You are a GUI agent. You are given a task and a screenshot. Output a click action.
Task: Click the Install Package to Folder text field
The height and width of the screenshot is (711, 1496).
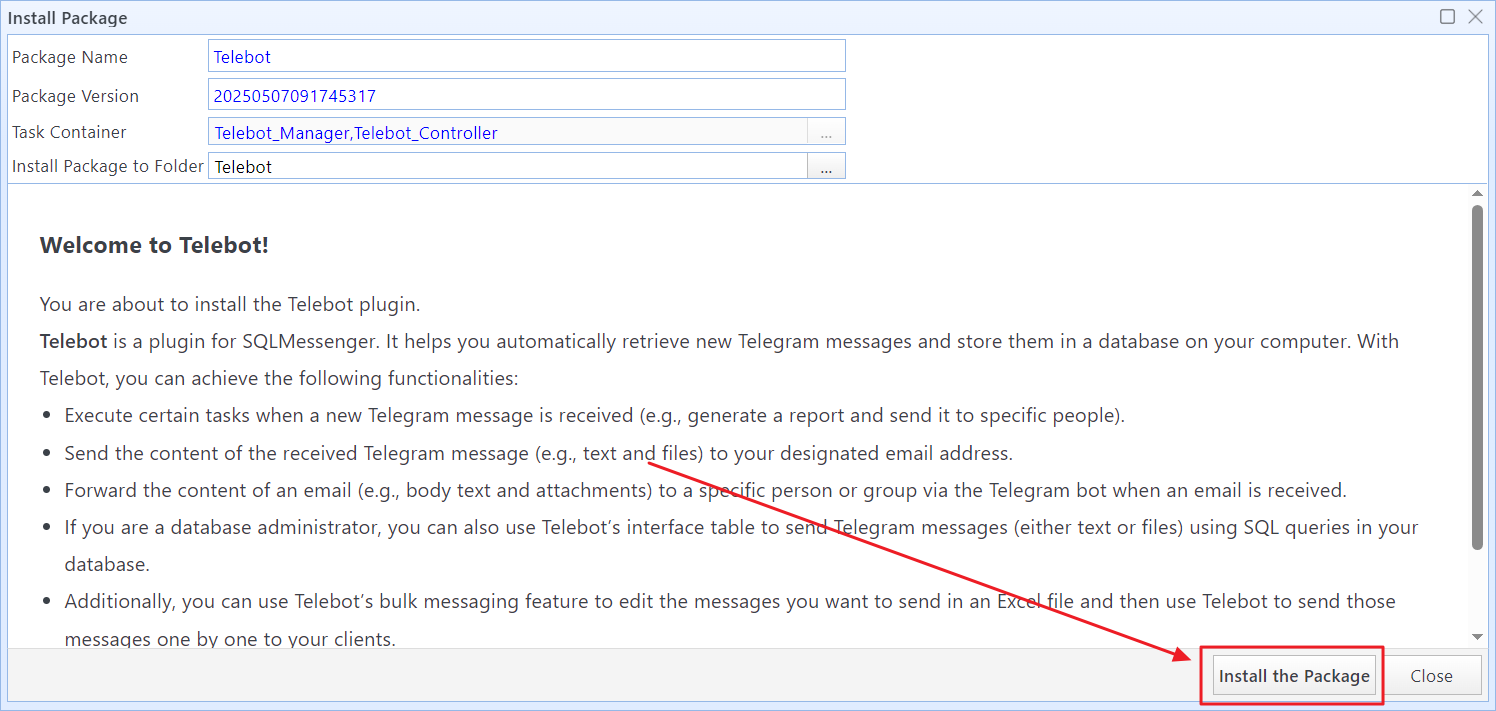[x=508, y=167]
